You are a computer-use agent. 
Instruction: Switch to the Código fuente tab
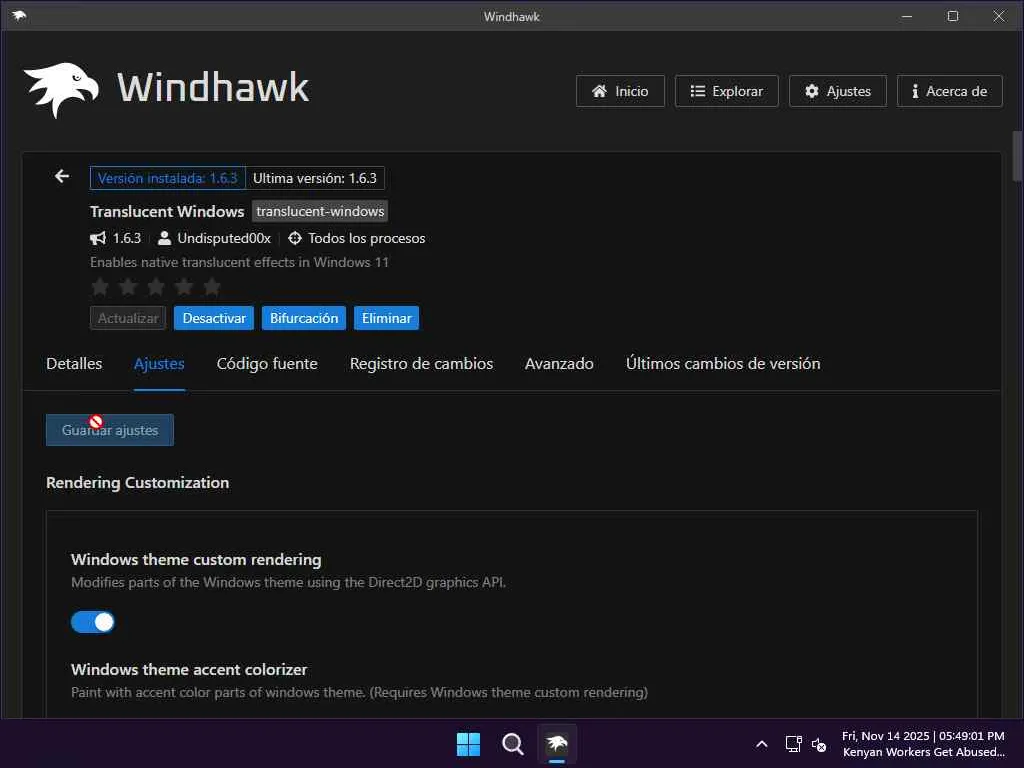tap(267, 364)
